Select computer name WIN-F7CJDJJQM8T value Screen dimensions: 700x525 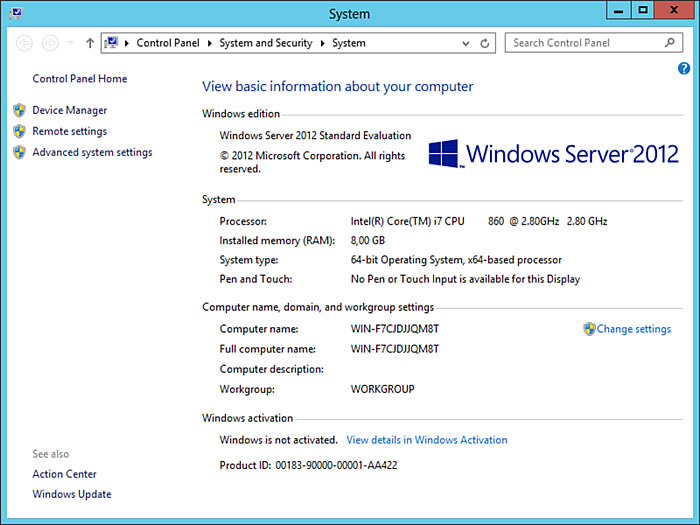coord(395,329)
